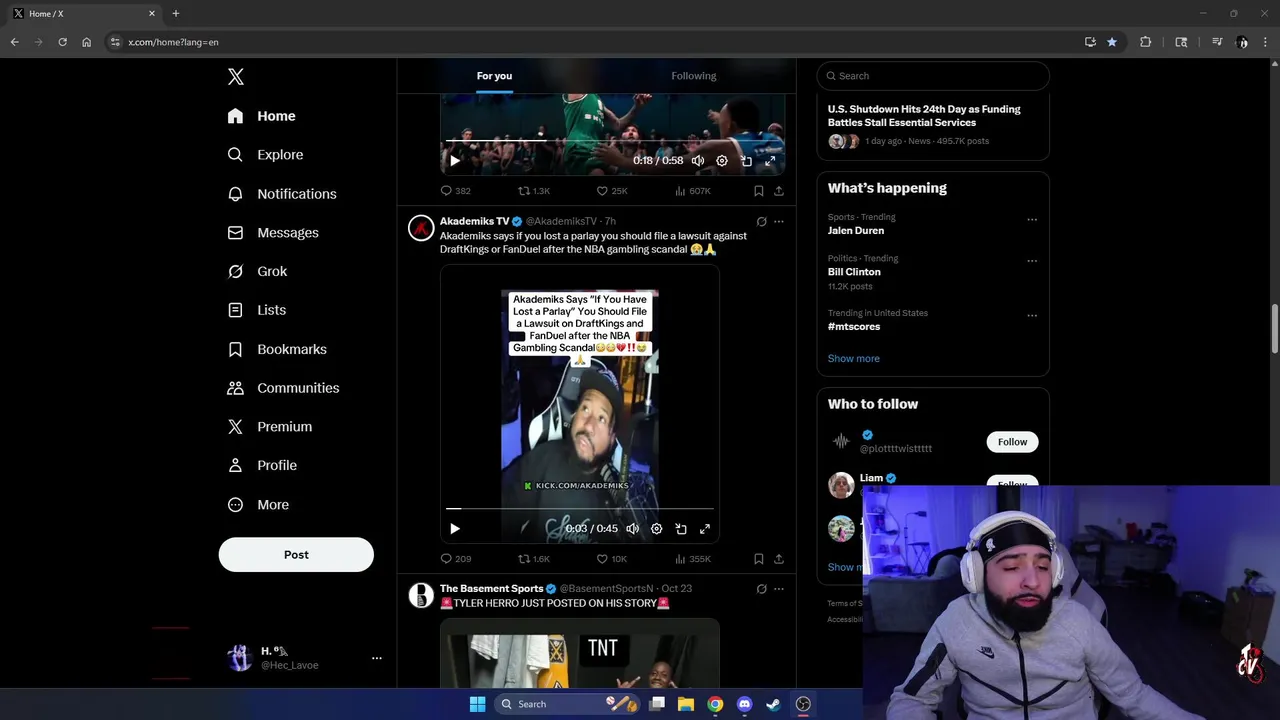Bookmark the Akademiks post
This screenshot has height=720, width=1280.
click(759, 559)
